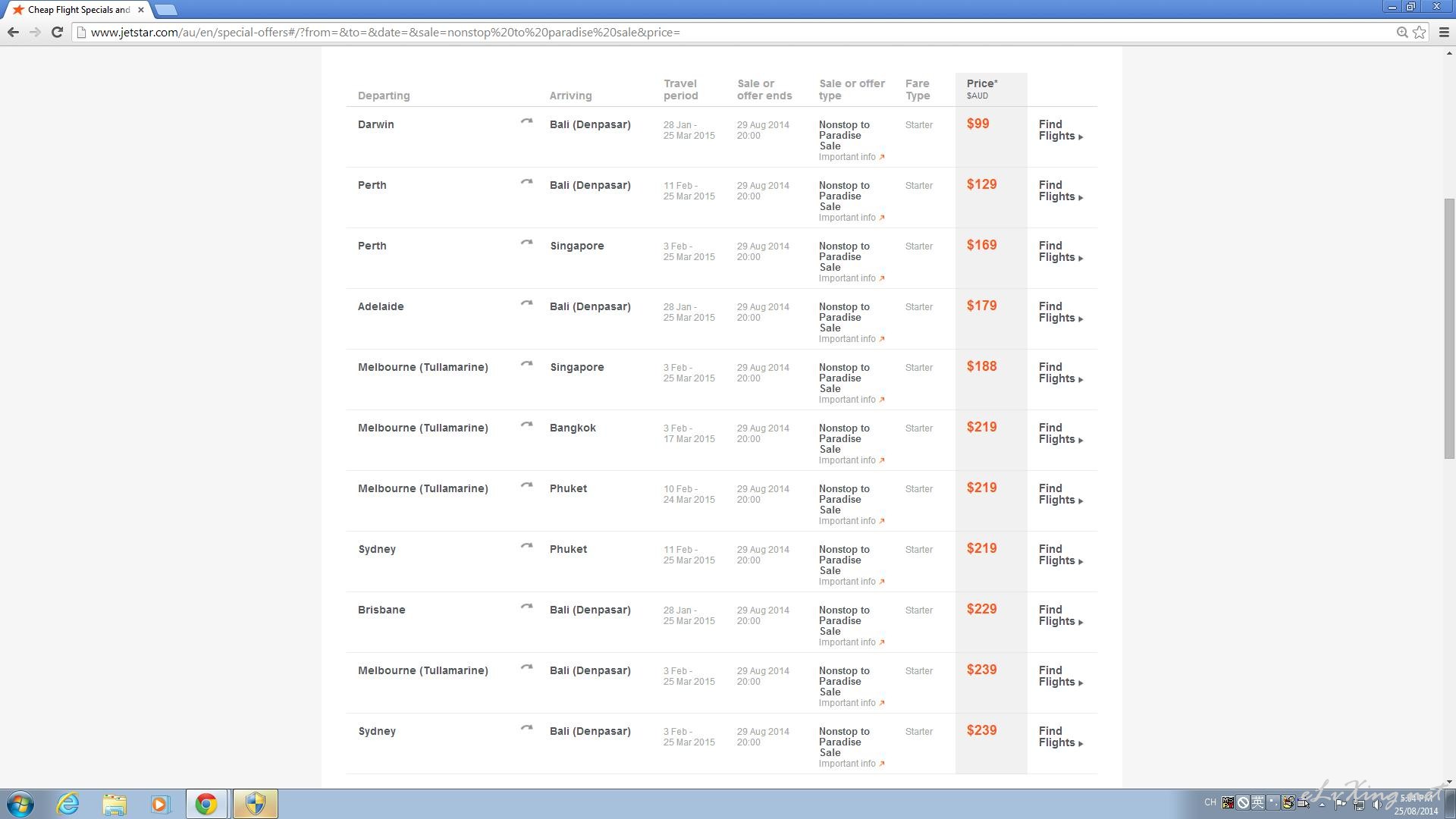The image size is (1456, 819).
Task: Find Flights from Perth to Bali for $129
Action: pyautogui.click(x=1060, y=190)
